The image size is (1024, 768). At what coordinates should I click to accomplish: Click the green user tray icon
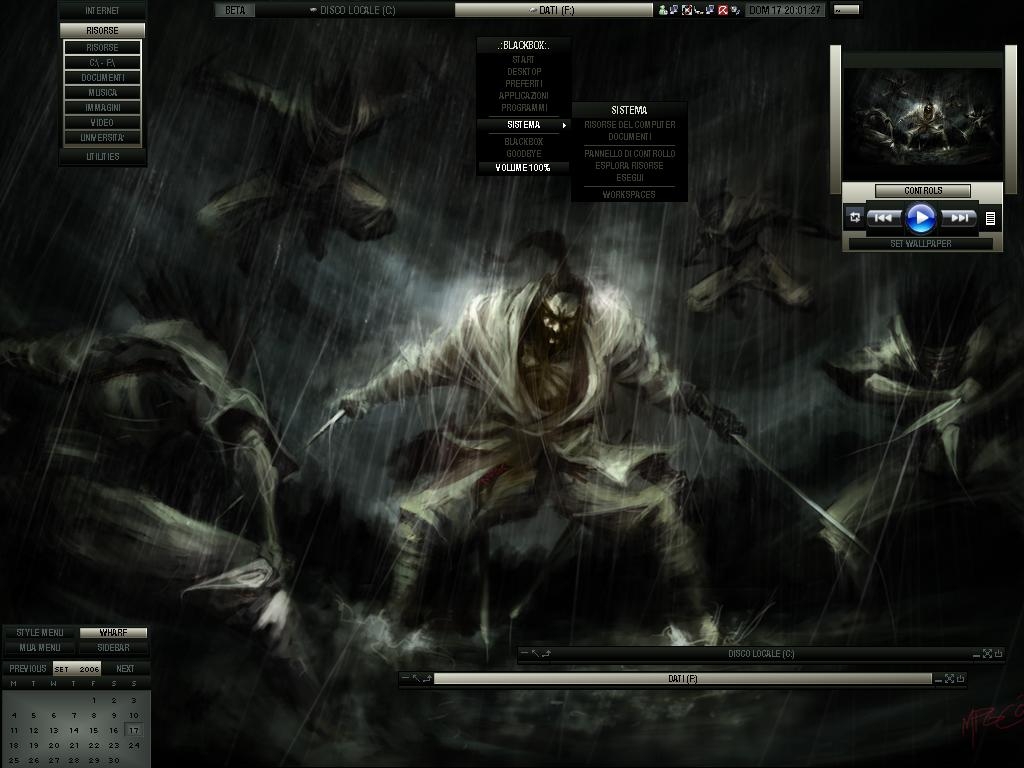(x=663, y=10)
